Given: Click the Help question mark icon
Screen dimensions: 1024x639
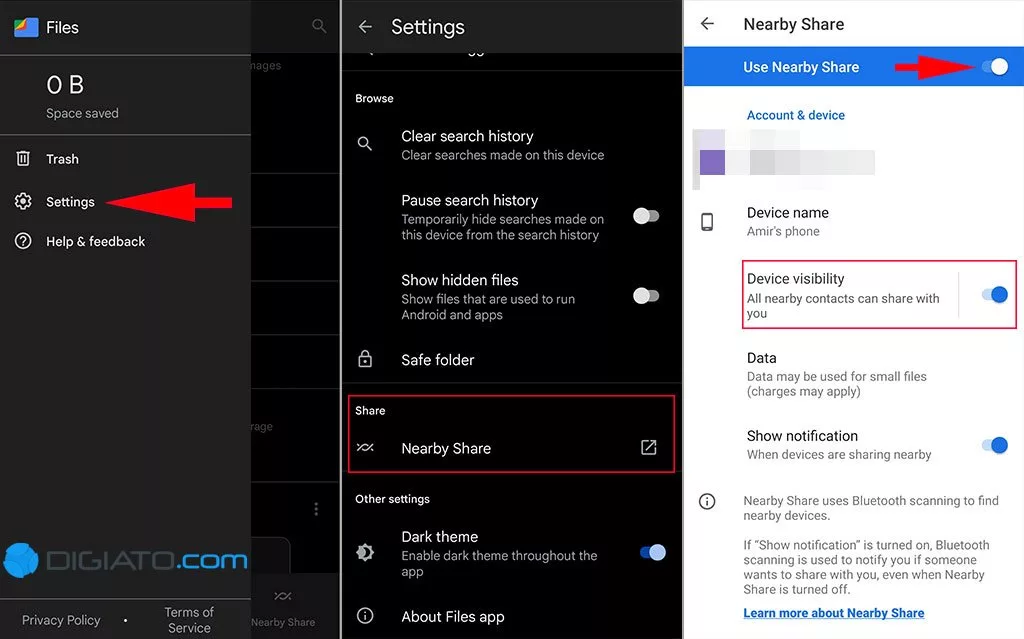Looking at the screenshot, I should [x=23, y=241].
